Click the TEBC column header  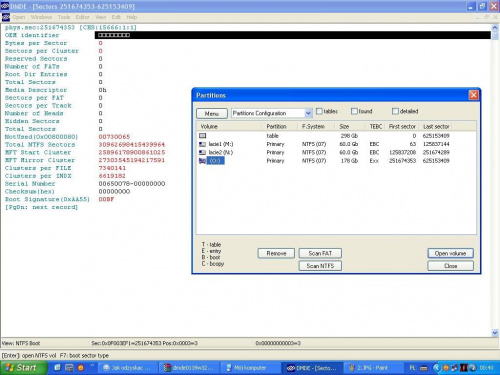(x=375, y=126)
